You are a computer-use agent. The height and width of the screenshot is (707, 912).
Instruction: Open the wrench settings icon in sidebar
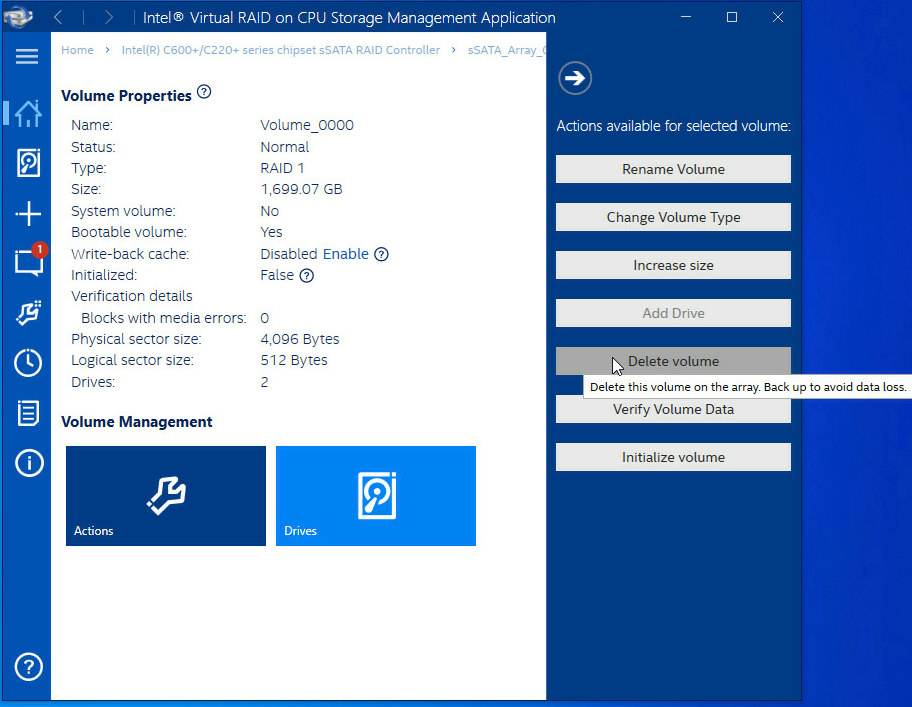click(x=28, y=313)
